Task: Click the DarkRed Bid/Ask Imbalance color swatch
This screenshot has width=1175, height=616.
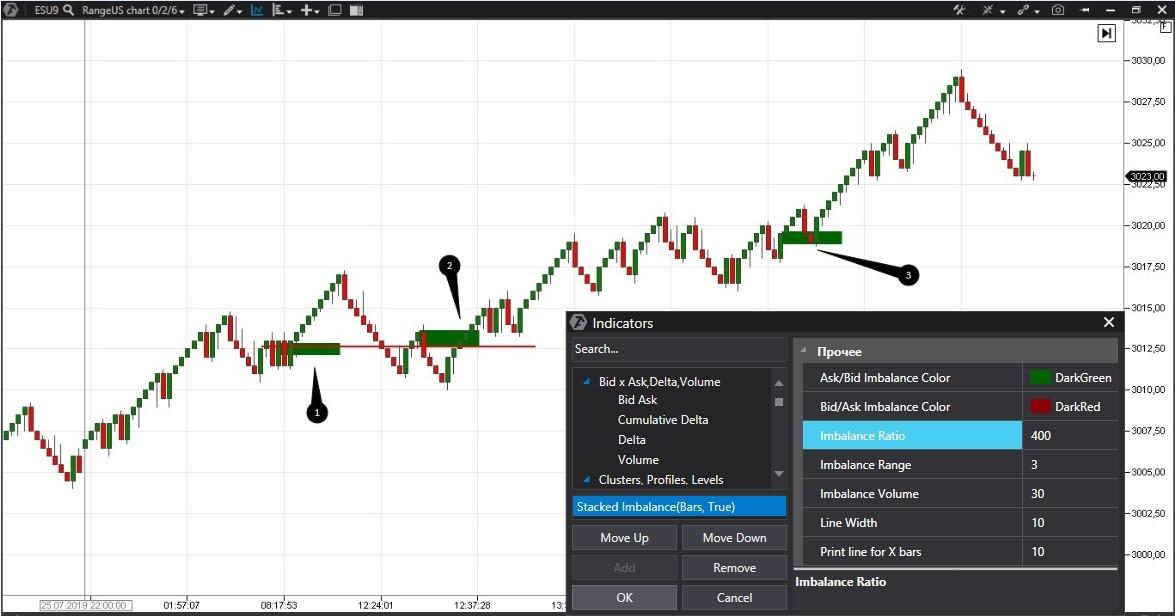Action: click(x=1042, y=406)
